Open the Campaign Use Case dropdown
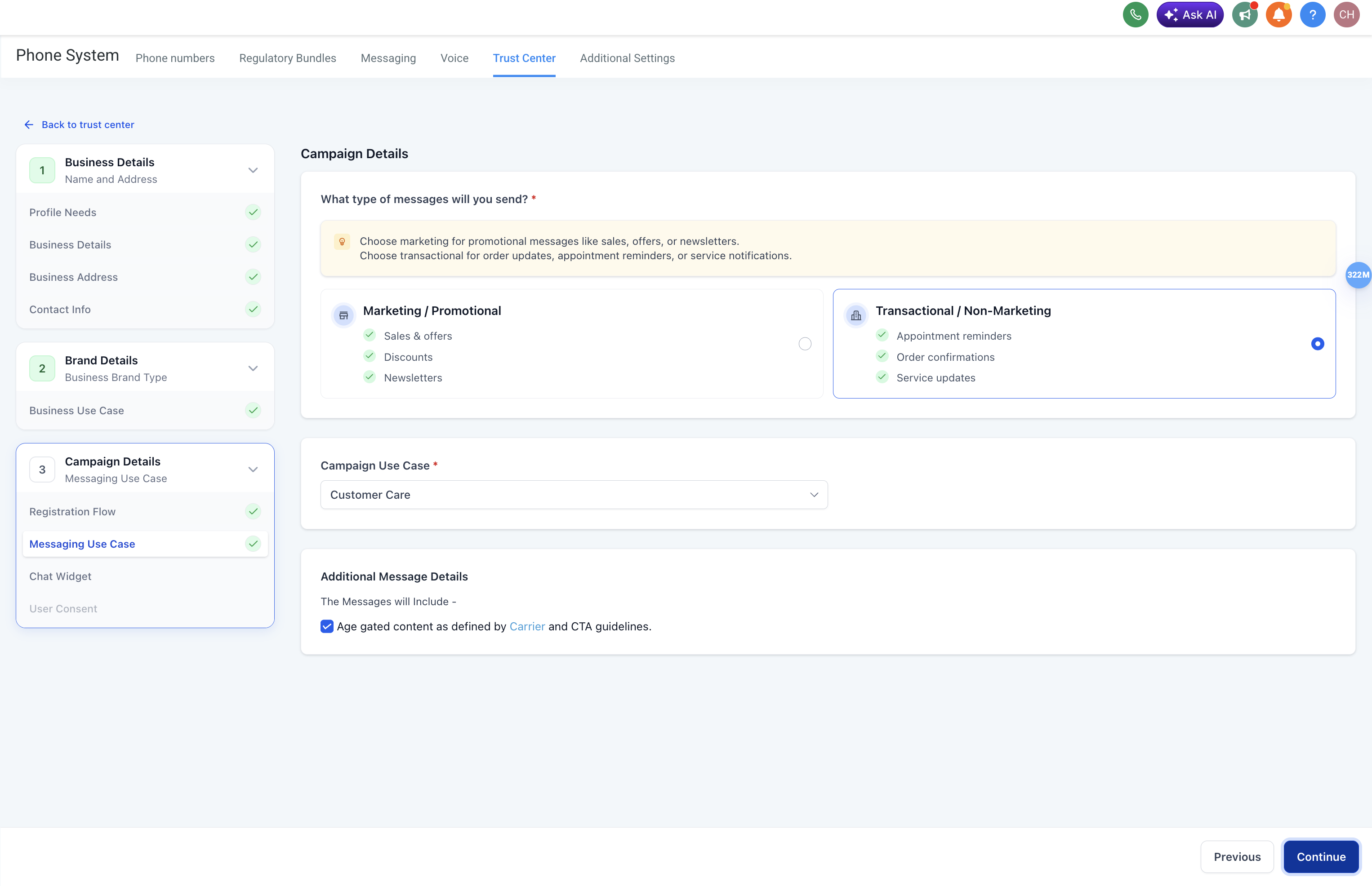Image resolution: width=1372 pixels, height=886 pixels. (574, 495)
